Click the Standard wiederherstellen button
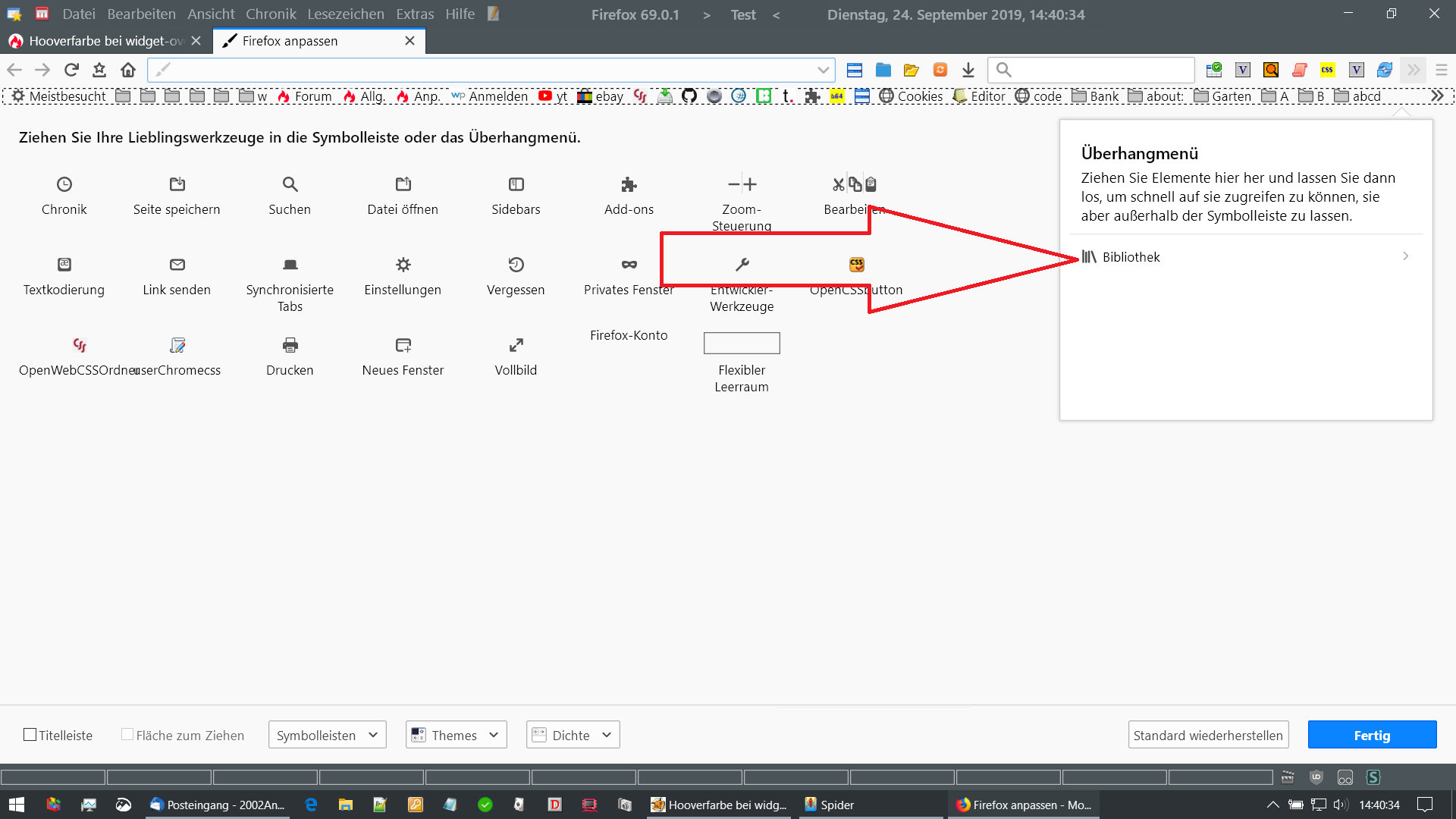Viewport: 1456px width, 819px height. click(1208, 735)
